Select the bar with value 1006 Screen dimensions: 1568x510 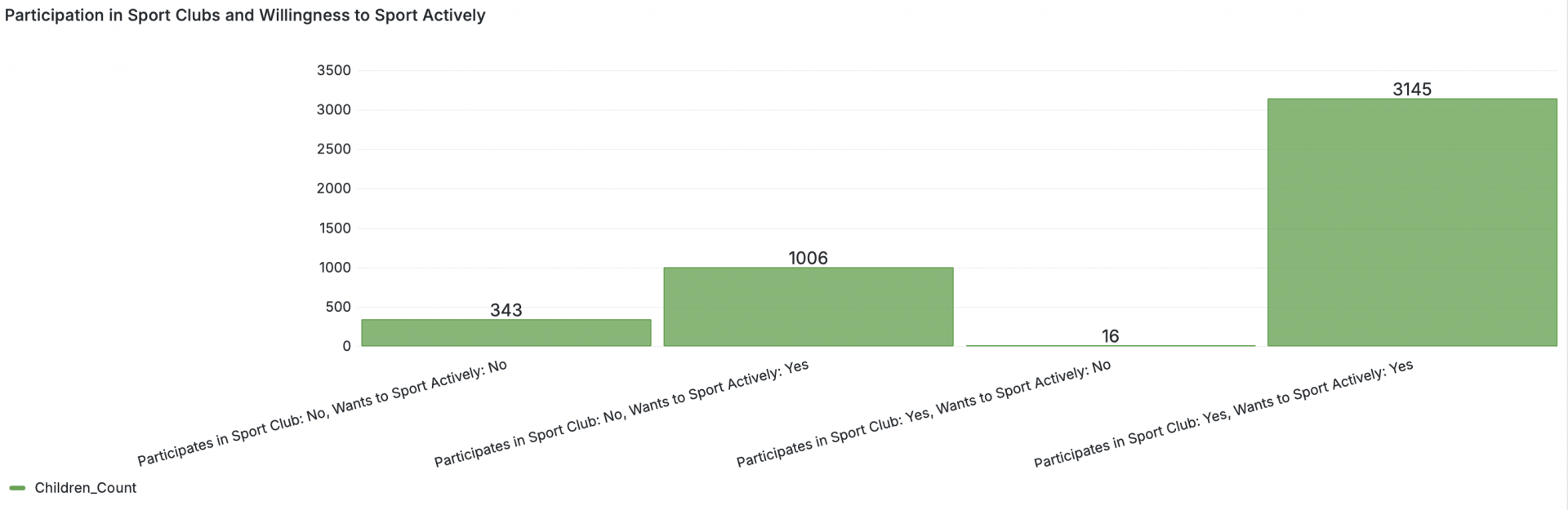click(808, 307)
